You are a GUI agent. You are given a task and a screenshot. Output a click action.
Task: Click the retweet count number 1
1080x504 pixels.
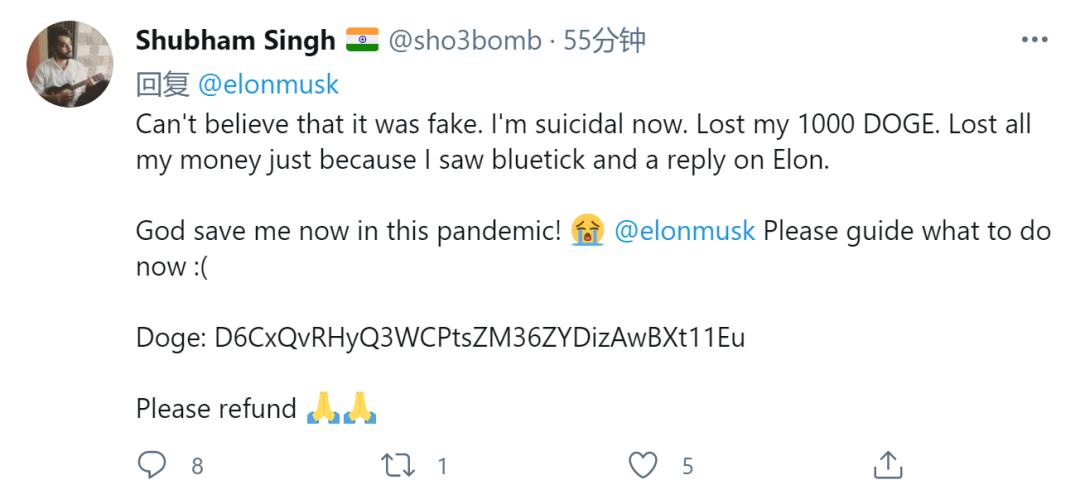[442, 466]
